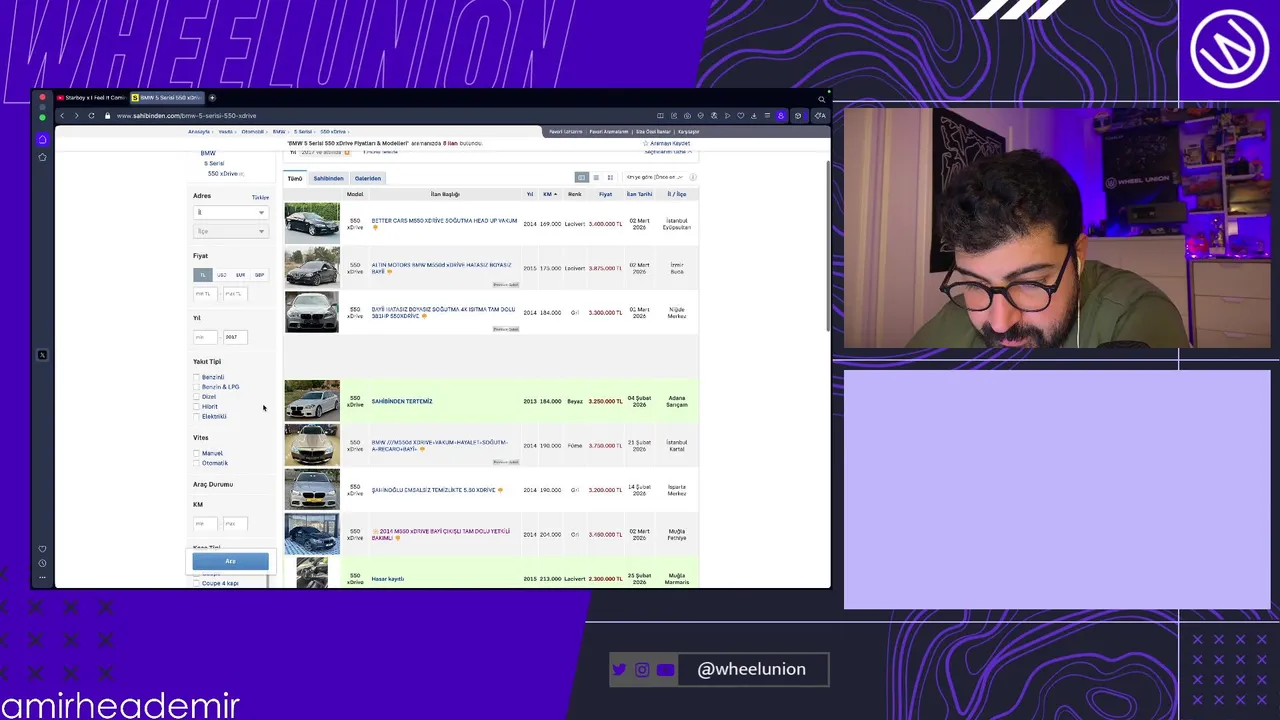
Task: Open thumbnail of the ALTIN MOTORS listing
Action: click(x=312, y=268)
